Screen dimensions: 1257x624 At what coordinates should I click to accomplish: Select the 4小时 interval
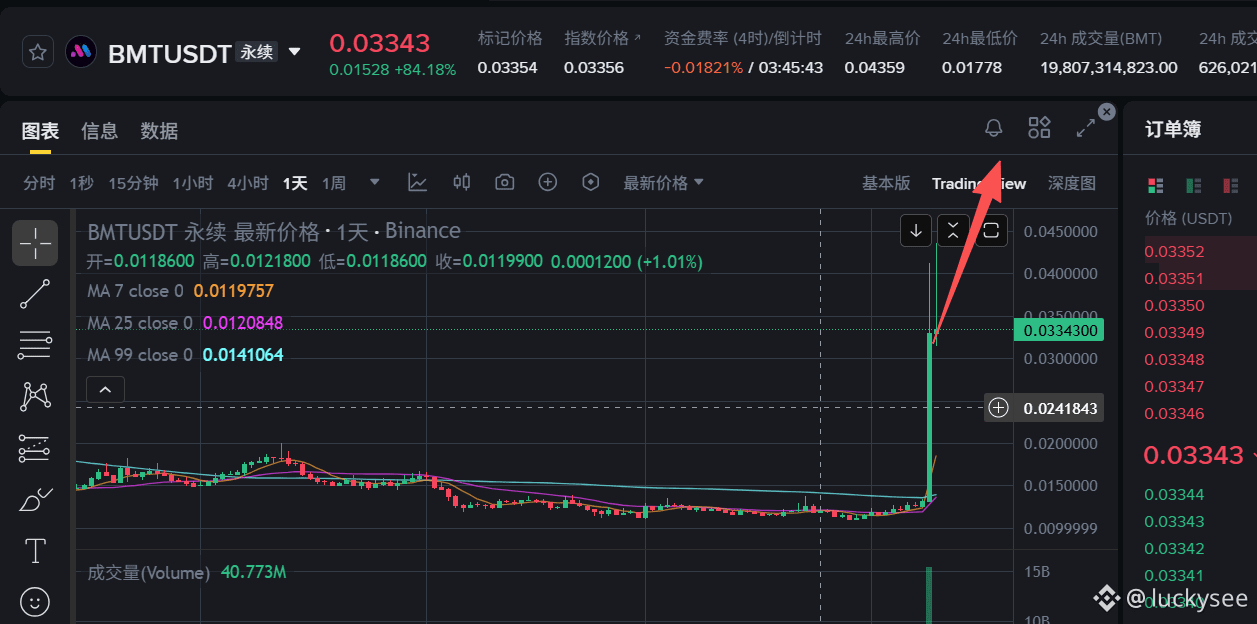point(247,183)
